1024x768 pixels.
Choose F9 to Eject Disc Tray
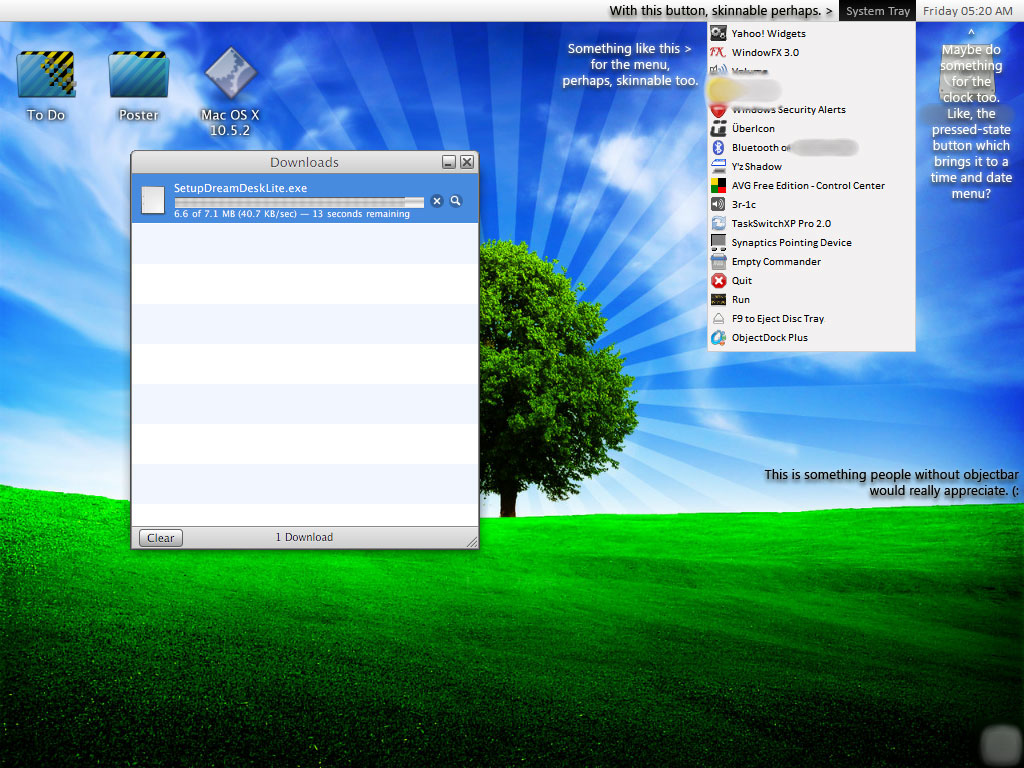pyautogui.click(x=811, y=319)
